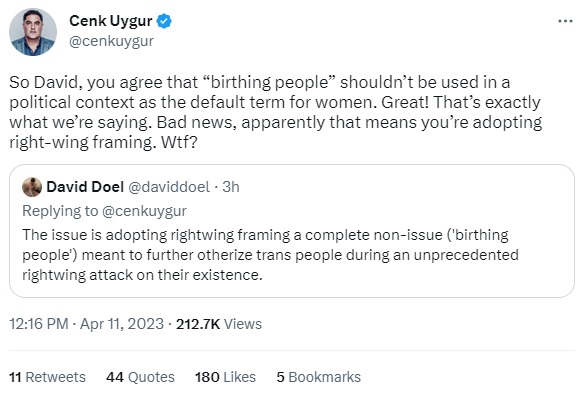The width and height of the screenshot is (584, 398).
Task: Open the 3h timestamp of quoted tweet
Action: pyautogui.click(x=231, y=187)
